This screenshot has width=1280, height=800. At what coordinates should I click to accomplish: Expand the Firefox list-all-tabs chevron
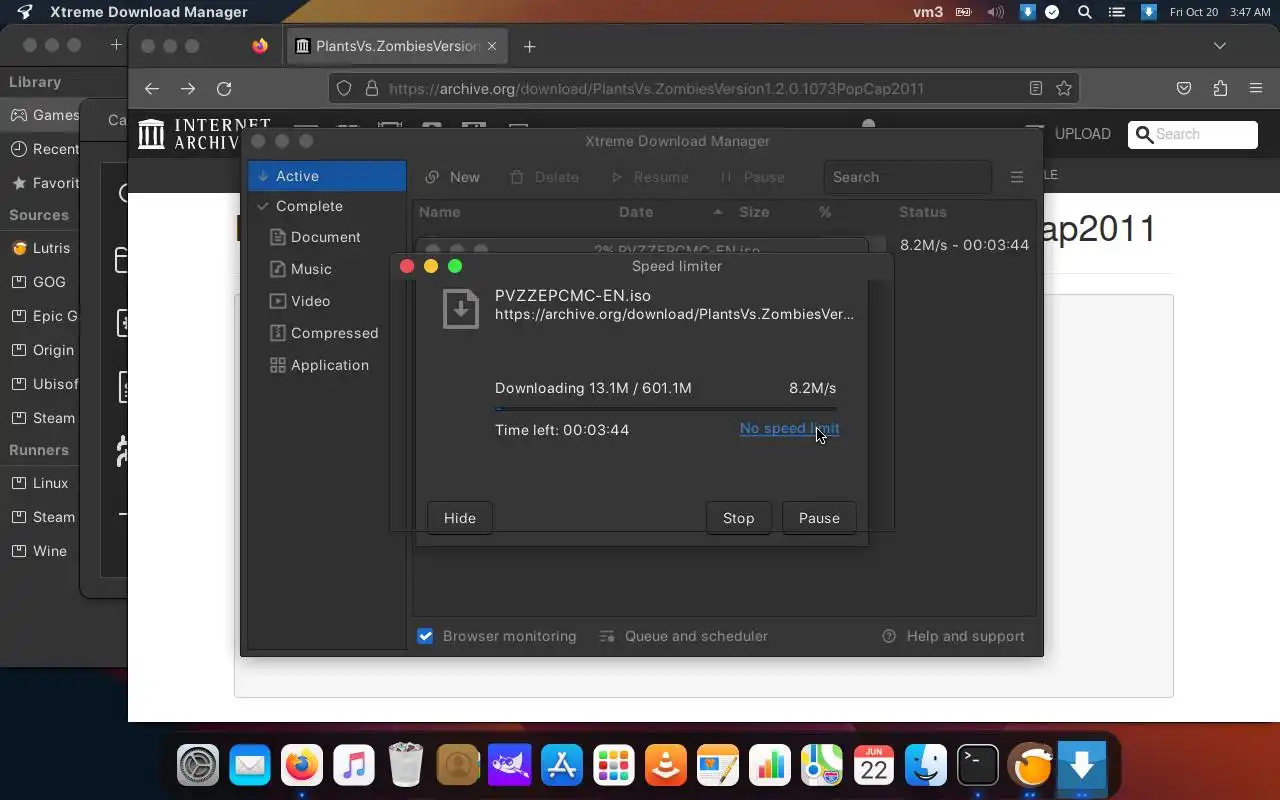coord(1220,46)
